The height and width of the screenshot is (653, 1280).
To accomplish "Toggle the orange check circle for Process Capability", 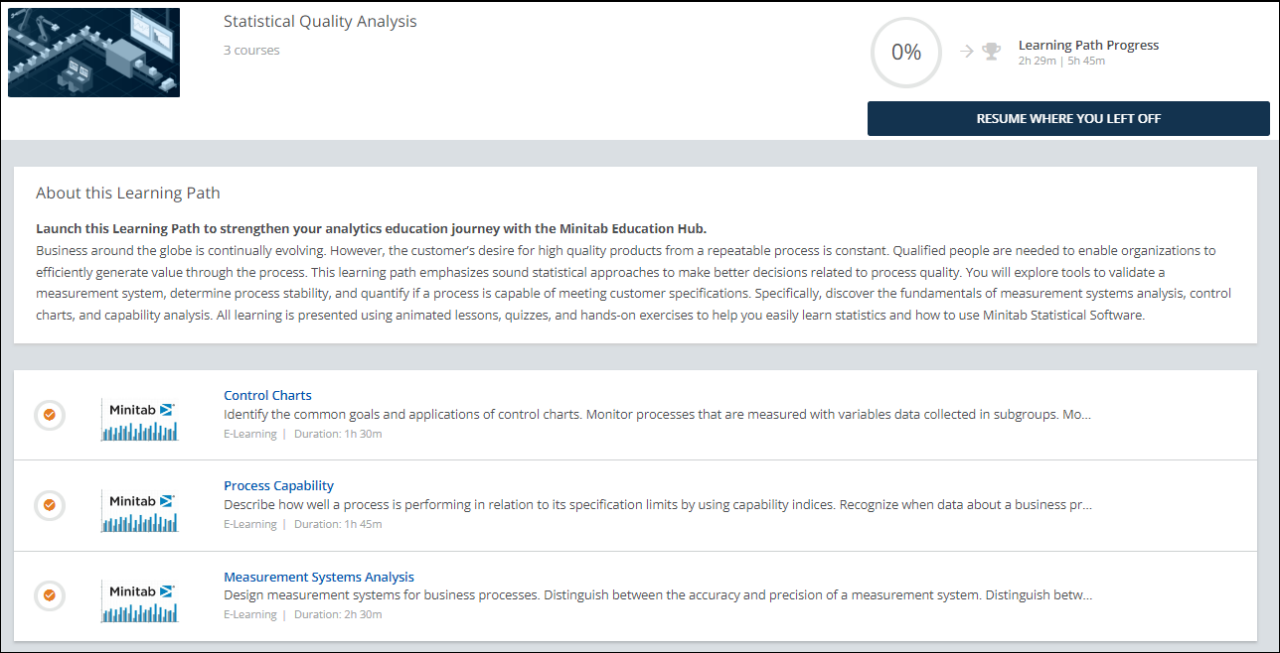I will (x=49, y=506).
